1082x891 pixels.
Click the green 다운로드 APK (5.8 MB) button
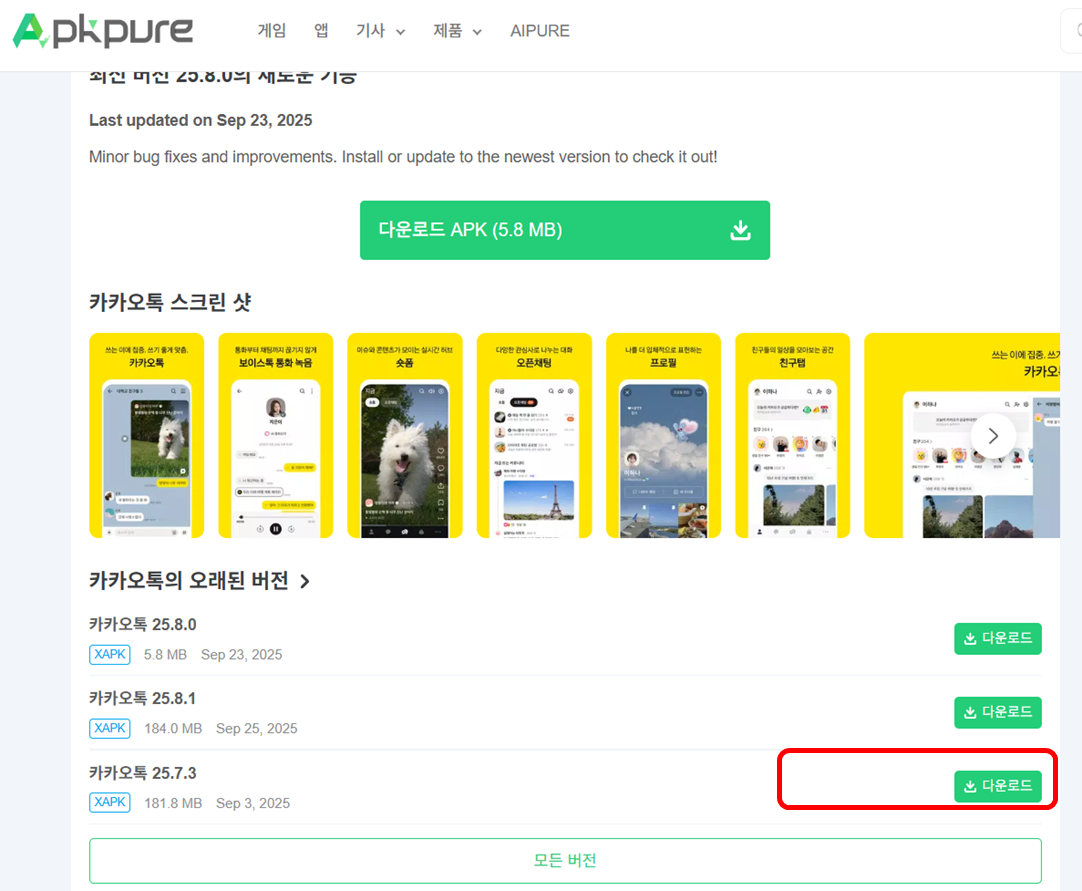[x=564, y=231]
